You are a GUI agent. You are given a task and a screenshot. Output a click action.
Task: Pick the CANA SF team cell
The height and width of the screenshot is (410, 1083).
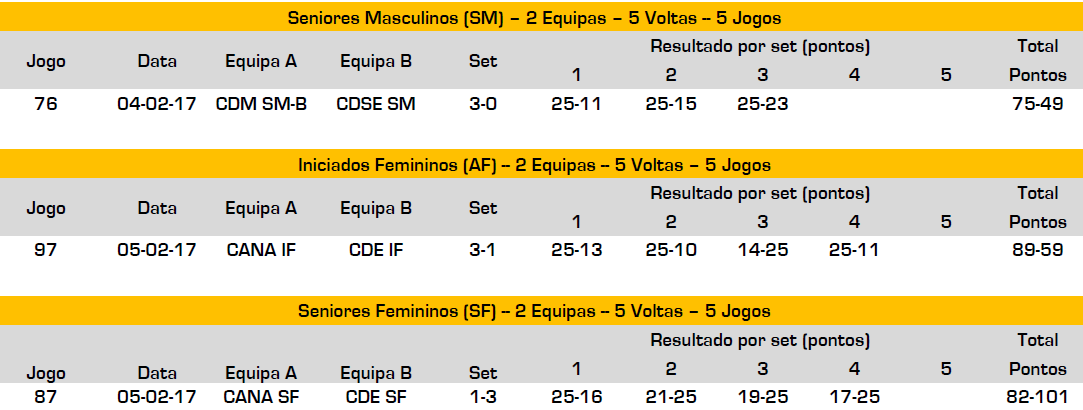point(261,397)
